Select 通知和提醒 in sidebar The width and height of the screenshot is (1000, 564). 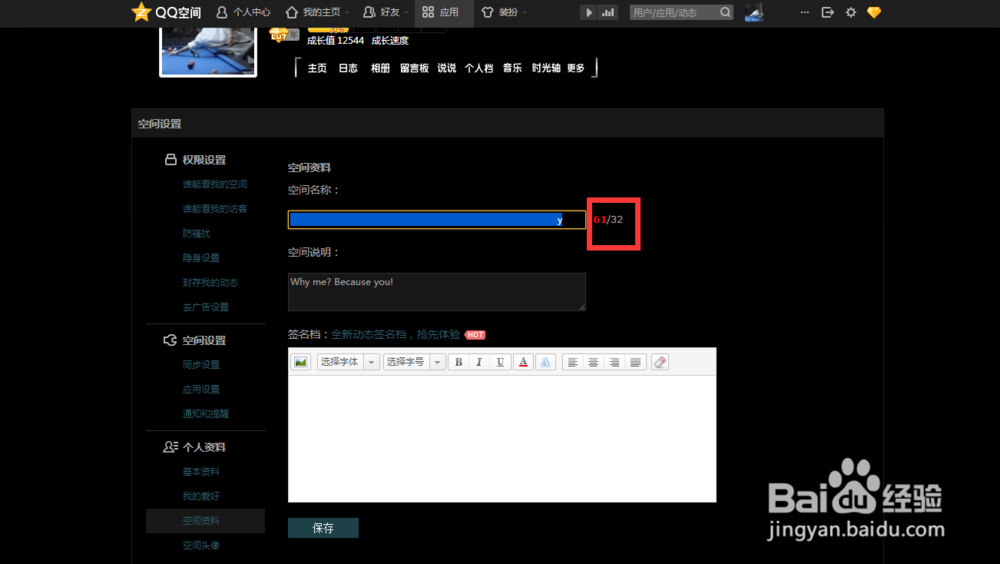[x=205, y=413]
